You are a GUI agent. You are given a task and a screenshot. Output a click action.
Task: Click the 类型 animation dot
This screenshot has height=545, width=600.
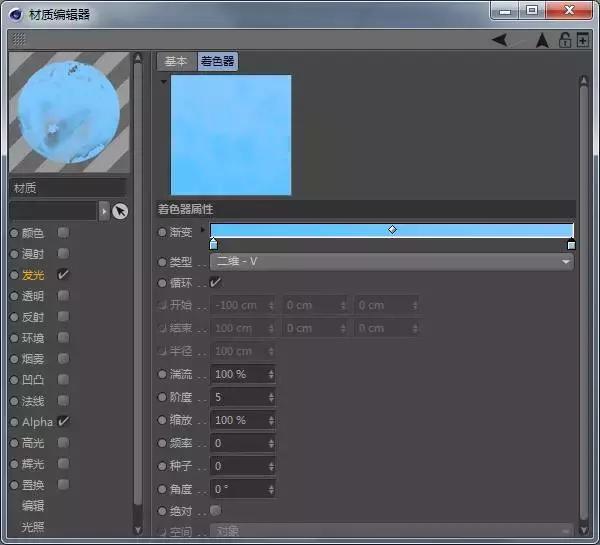(162, 262)
